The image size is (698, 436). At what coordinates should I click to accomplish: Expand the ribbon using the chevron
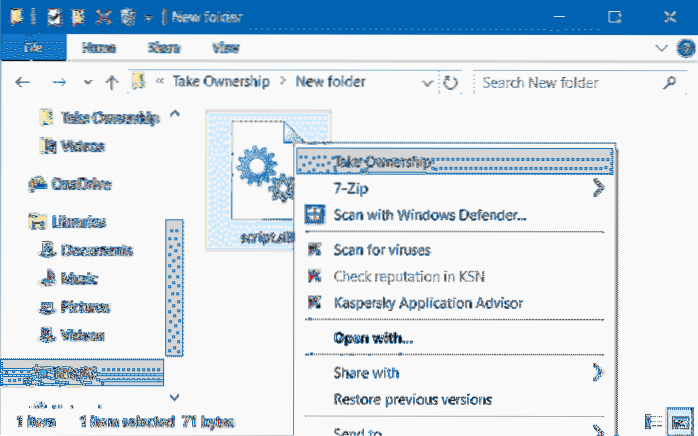click(x=660, y=47)
